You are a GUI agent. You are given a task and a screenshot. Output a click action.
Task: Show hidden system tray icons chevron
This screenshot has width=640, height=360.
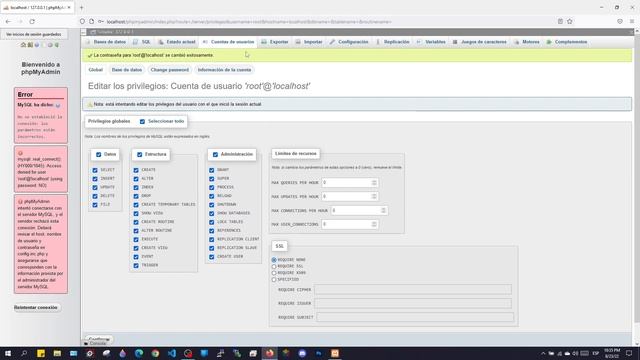pos(543,353)
